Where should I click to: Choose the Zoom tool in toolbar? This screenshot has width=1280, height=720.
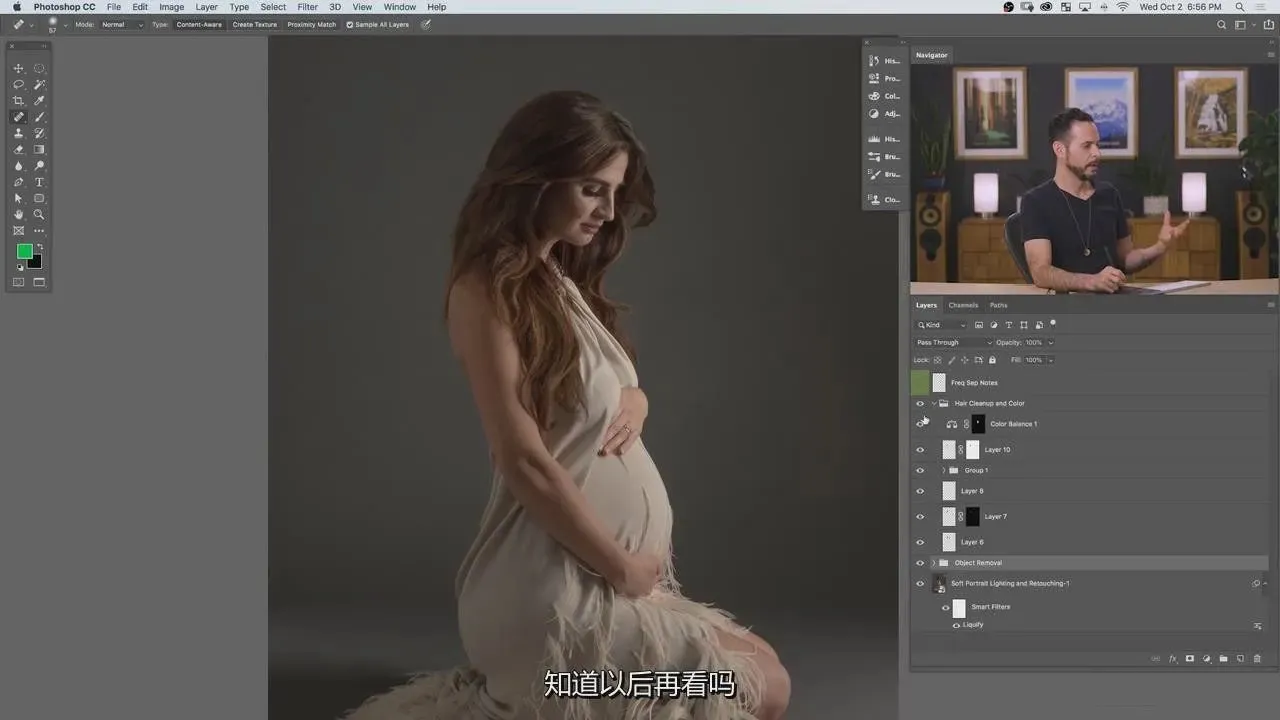(39, 214)
